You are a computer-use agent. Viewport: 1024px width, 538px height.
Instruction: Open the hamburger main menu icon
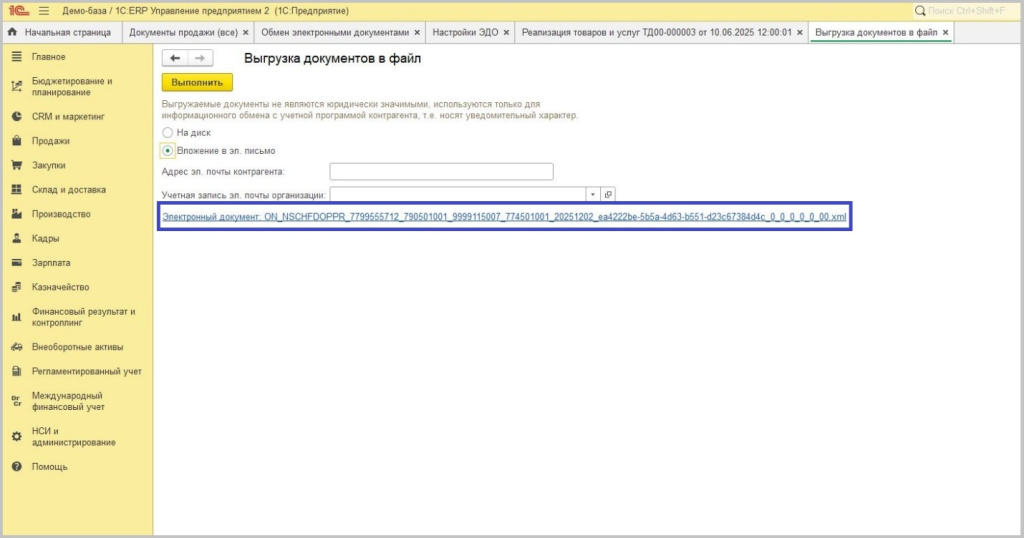(x=44, y=10)
